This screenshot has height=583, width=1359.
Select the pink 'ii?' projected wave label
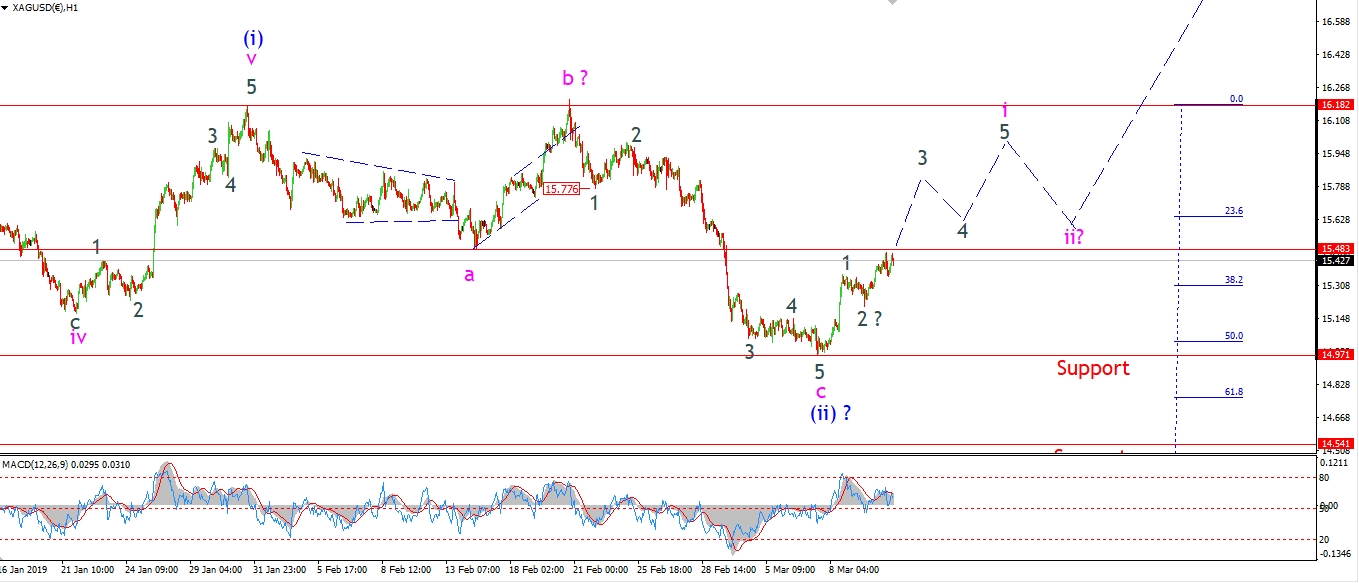1073,237
